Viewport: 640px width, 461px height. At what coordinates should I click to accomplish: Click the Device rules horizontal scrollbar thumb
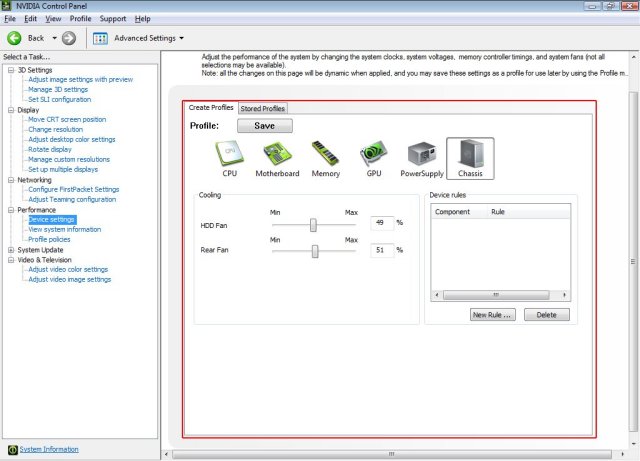tap(496, 295)
